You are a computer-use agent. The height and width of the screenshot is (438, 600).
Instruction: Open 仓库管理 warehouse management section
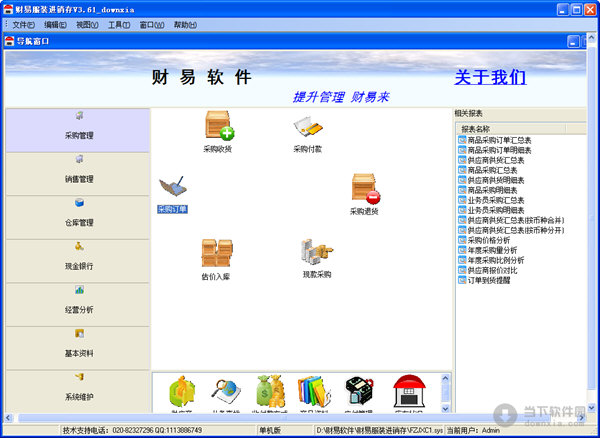(78, 217)
